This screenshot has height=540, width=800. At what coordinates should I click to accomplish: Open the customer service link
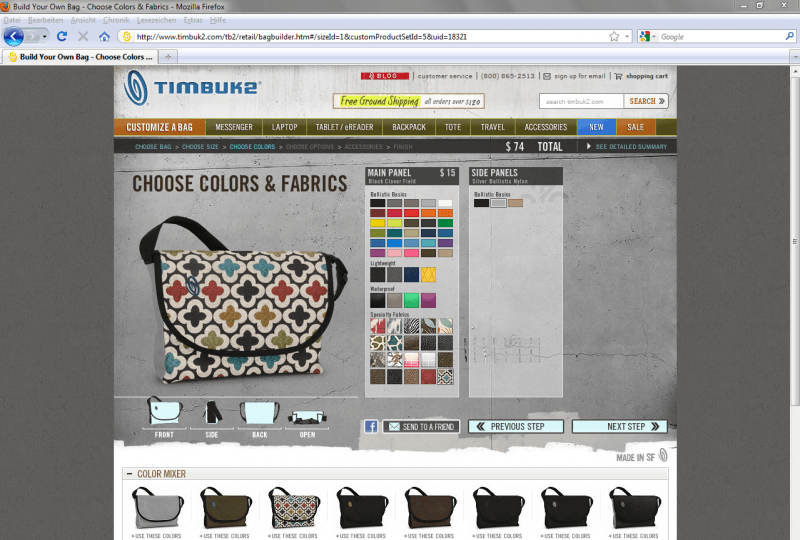point(445,76)
